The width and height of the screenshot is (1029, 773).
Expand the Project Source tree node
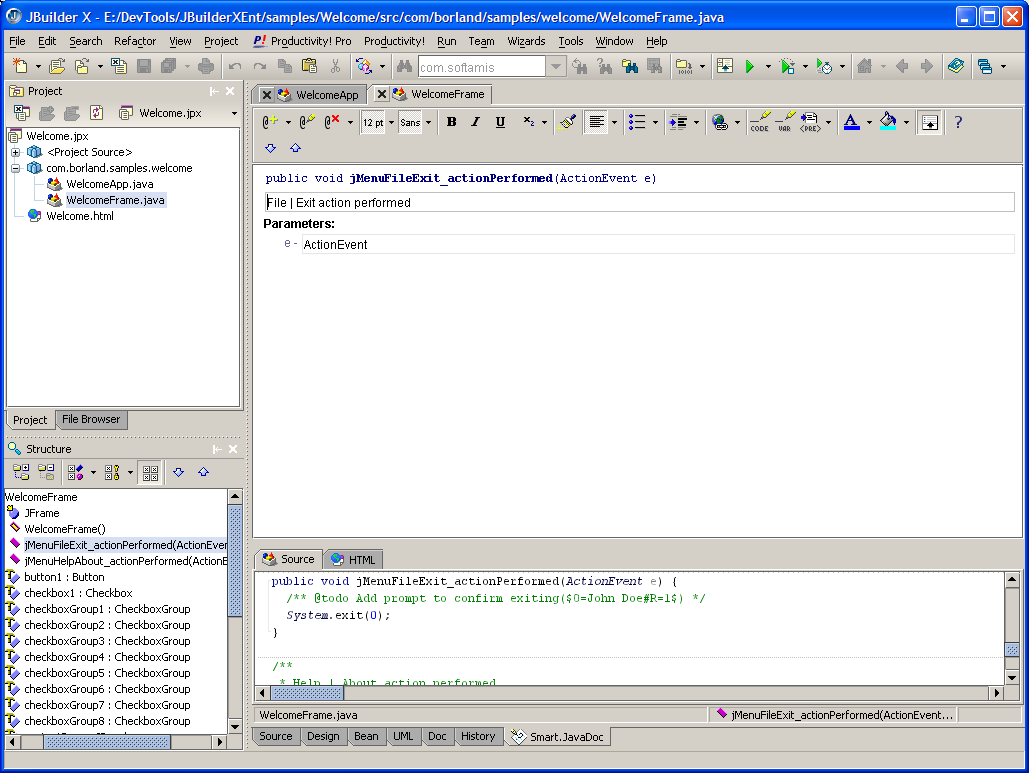pos(16,152)
